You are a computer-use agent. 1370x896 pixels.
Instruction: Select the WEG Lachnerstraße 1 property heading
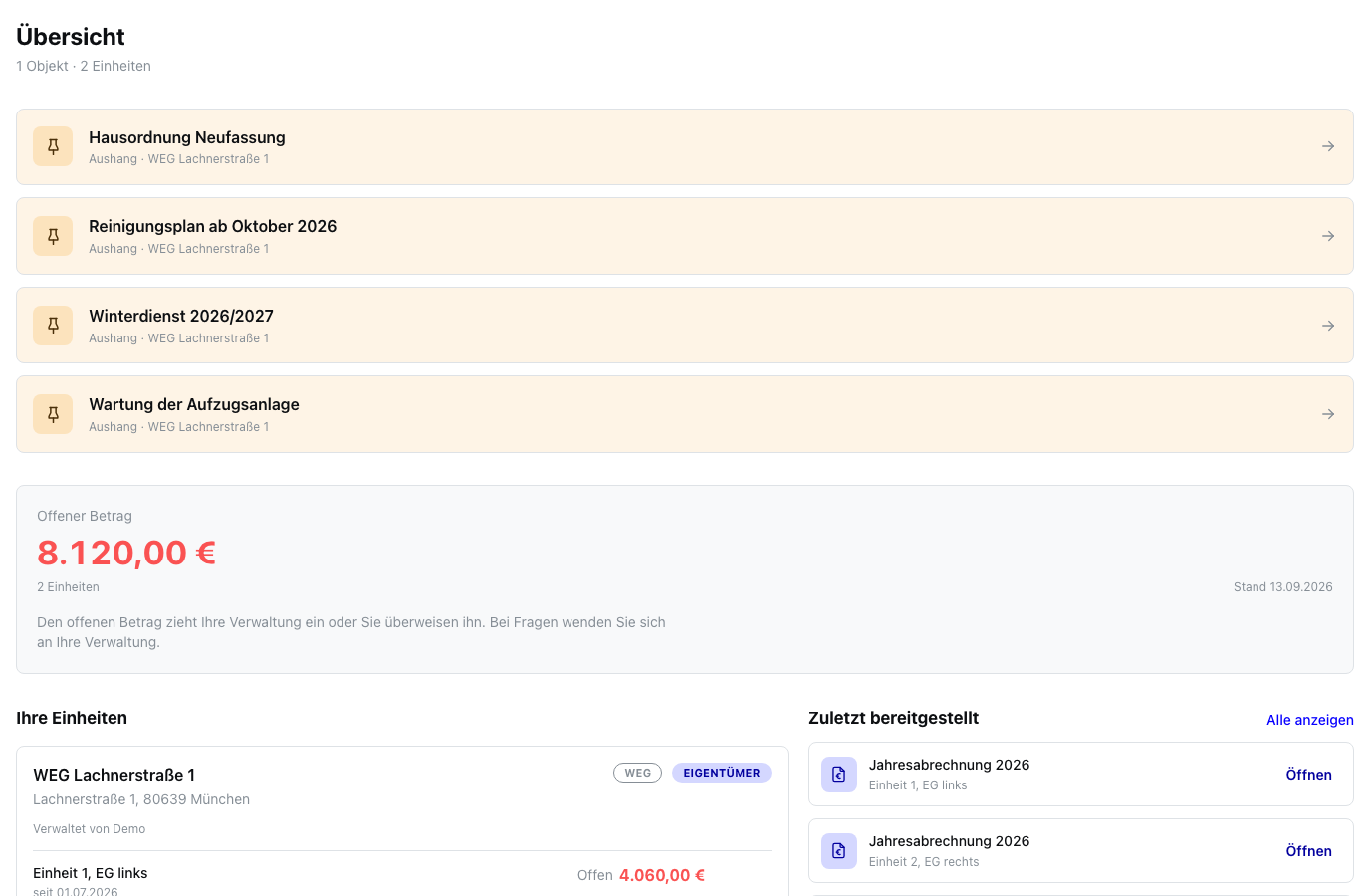(x=114, y=775)
